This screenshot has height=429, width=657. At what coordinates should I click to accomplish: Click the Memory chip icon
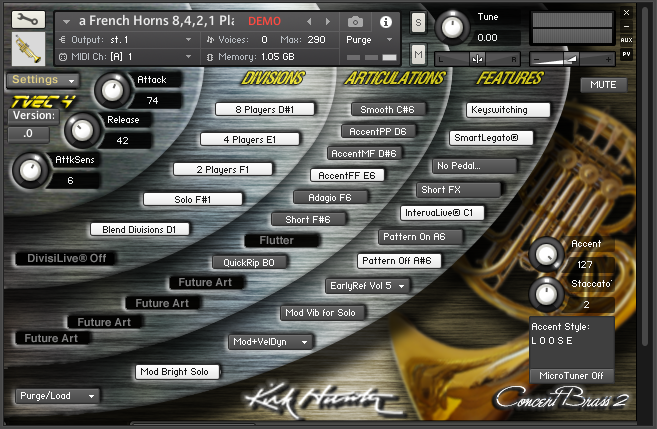[210, 57]
